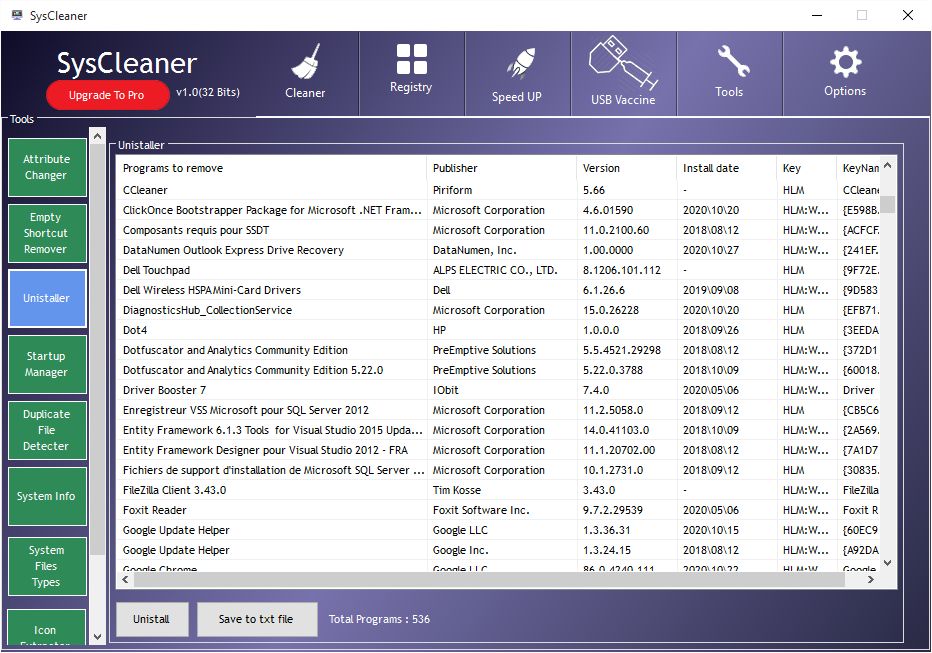This screenshot has height=653, width=932.
Task: Click Upgrade To Pro button
Action: [x=107, y=95]
